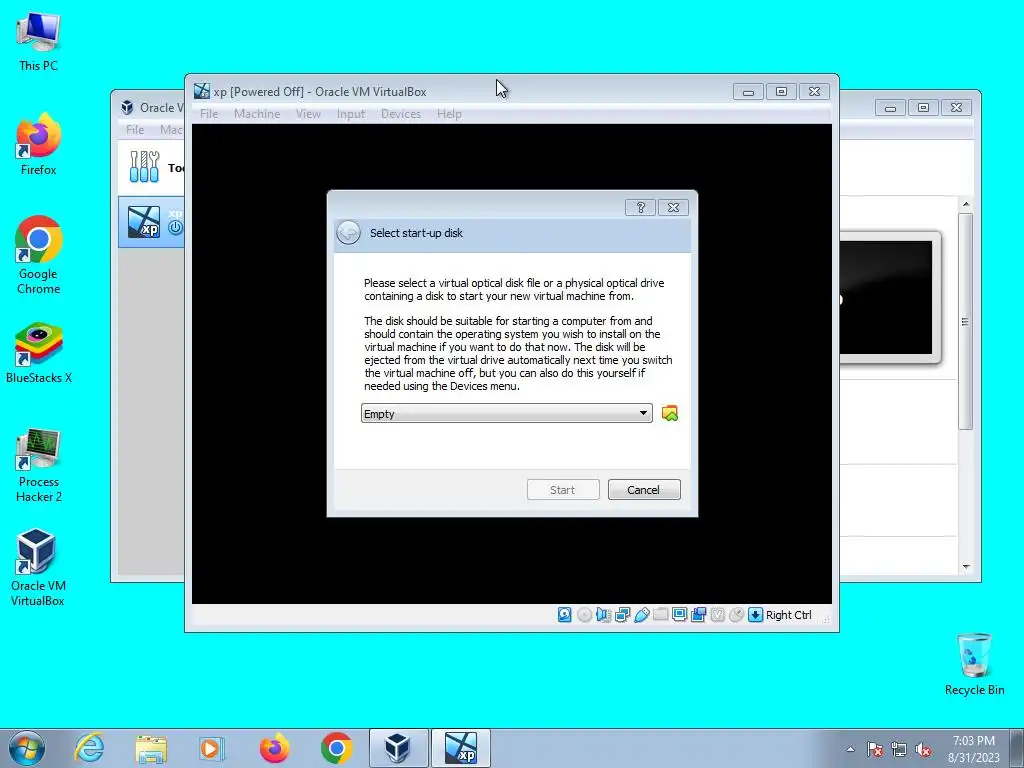Click the Start button in dialog
The width and height of the screenshot is (1024, 768).
[x=562, y=490]
